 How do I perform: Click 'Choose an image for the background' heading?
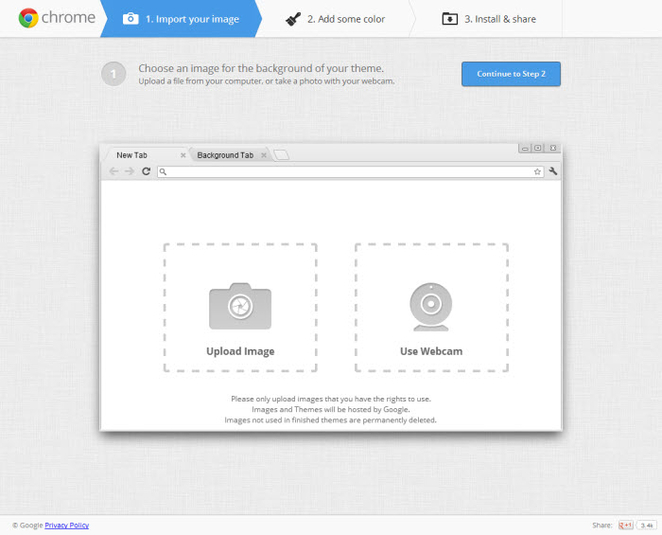(261, 68)
